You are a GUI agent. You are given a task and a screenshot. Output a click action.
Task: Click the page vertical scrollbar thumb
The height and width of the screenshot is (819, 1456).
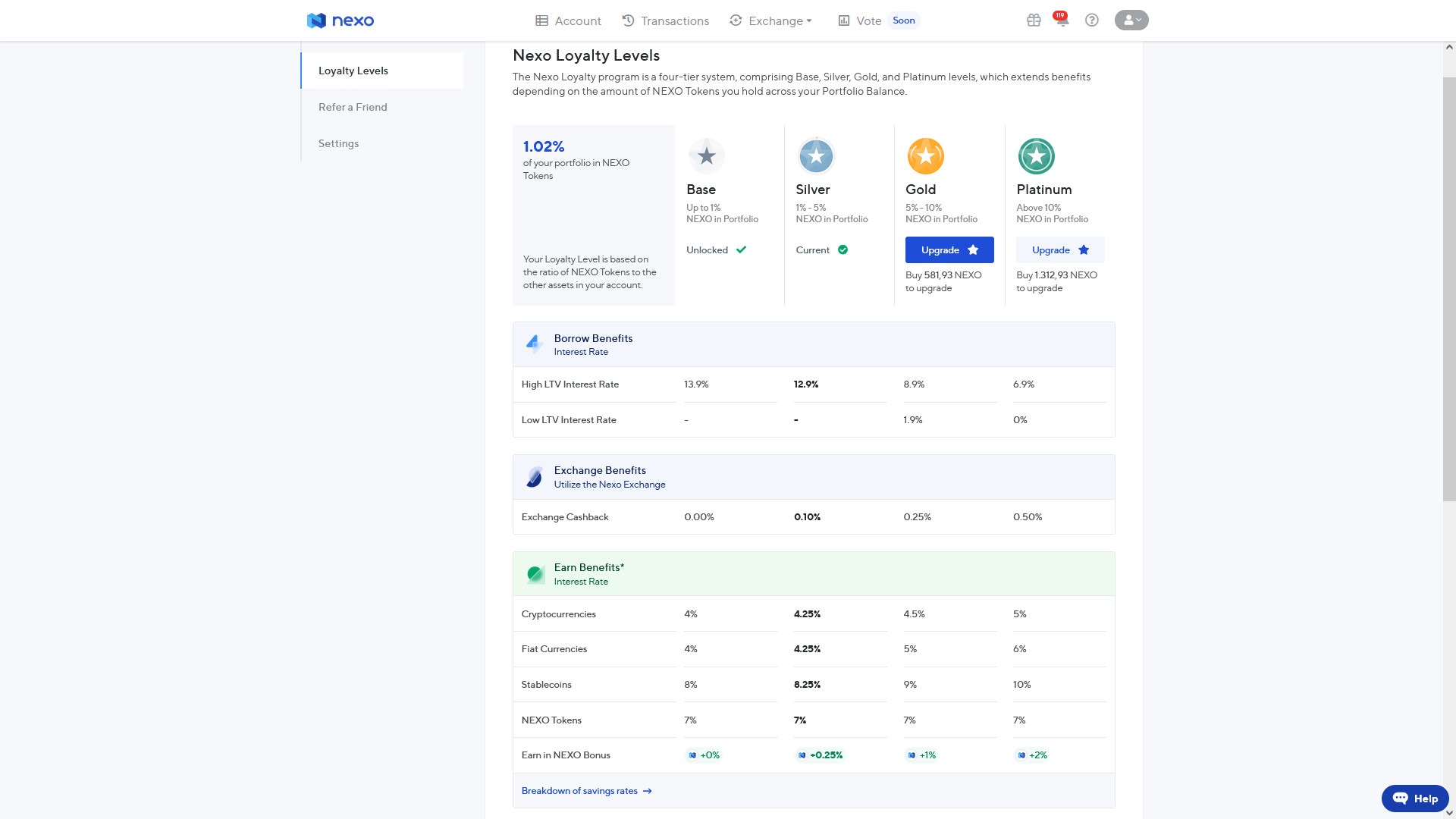coord(1449,288)
